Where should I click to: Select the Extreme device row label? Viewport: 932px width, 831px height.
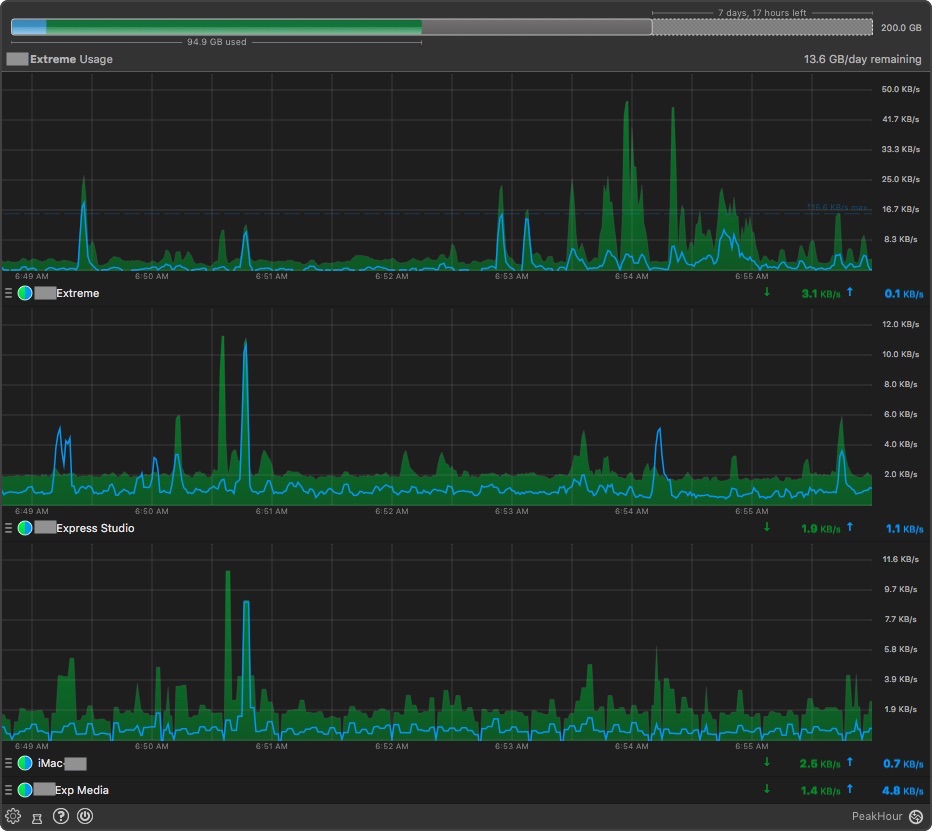(77, 293)
